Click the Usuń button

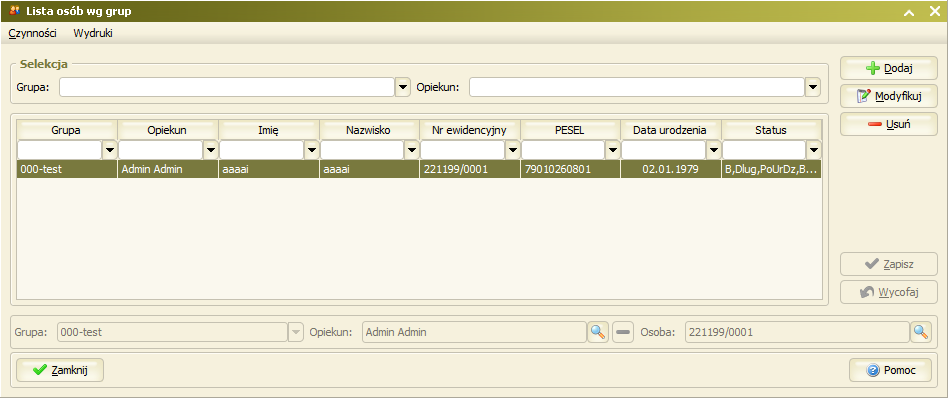[x=889, y=124]
